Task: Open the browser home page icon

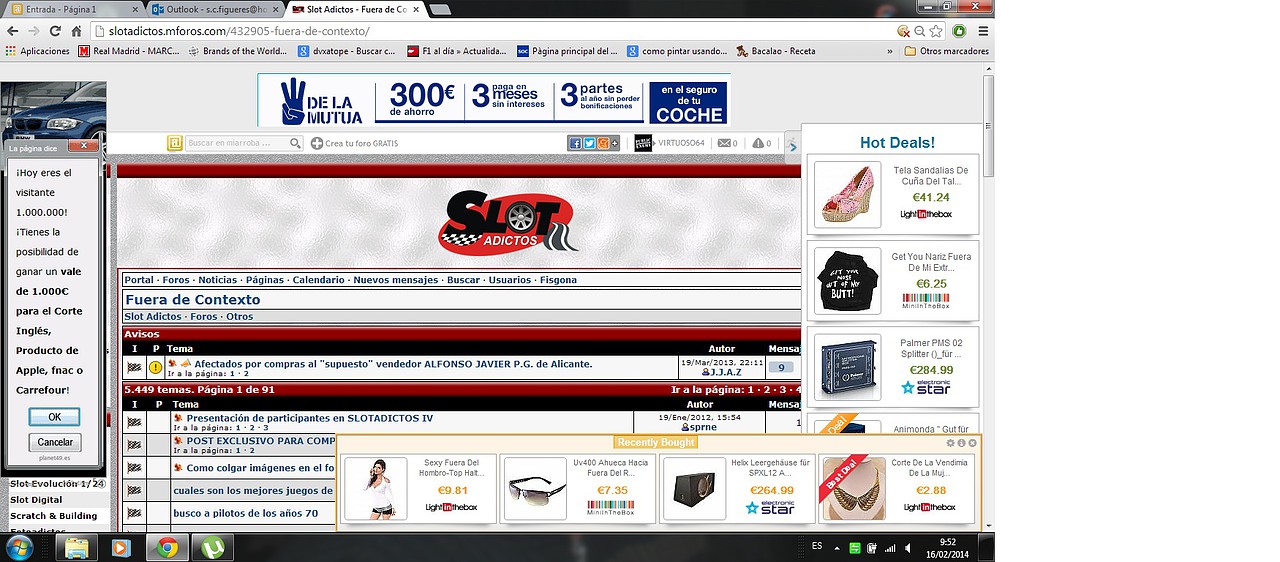Action: point(77,31)
